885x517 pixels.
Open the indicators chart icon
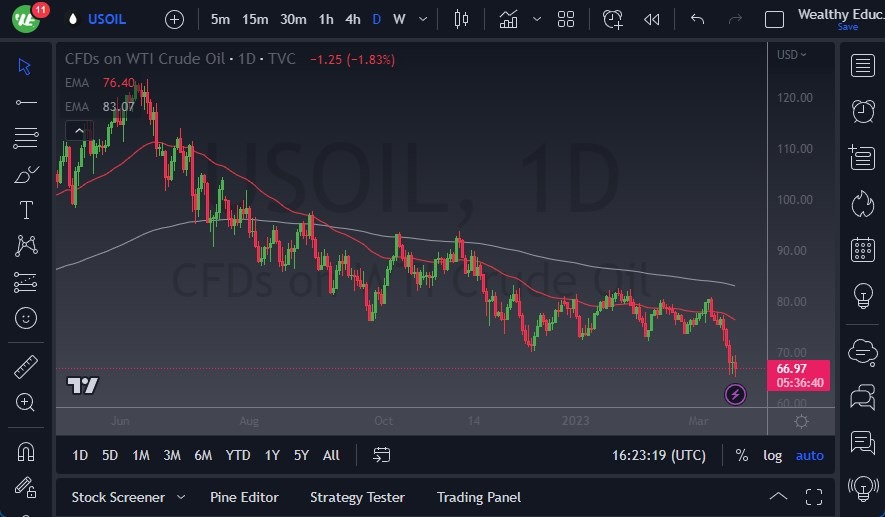(x=509, y=19)
